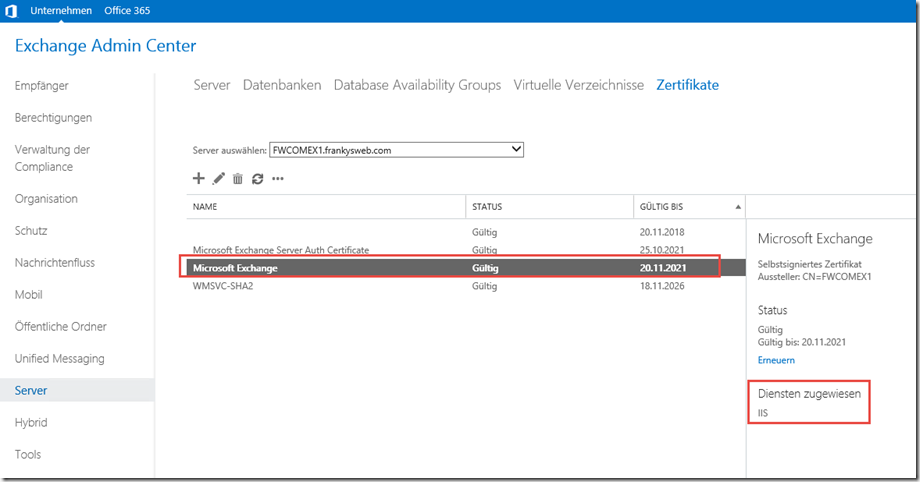Open Database Availability Groups tab
The width and height of the screenshot is (920, 482).
[x=417, y=85]
